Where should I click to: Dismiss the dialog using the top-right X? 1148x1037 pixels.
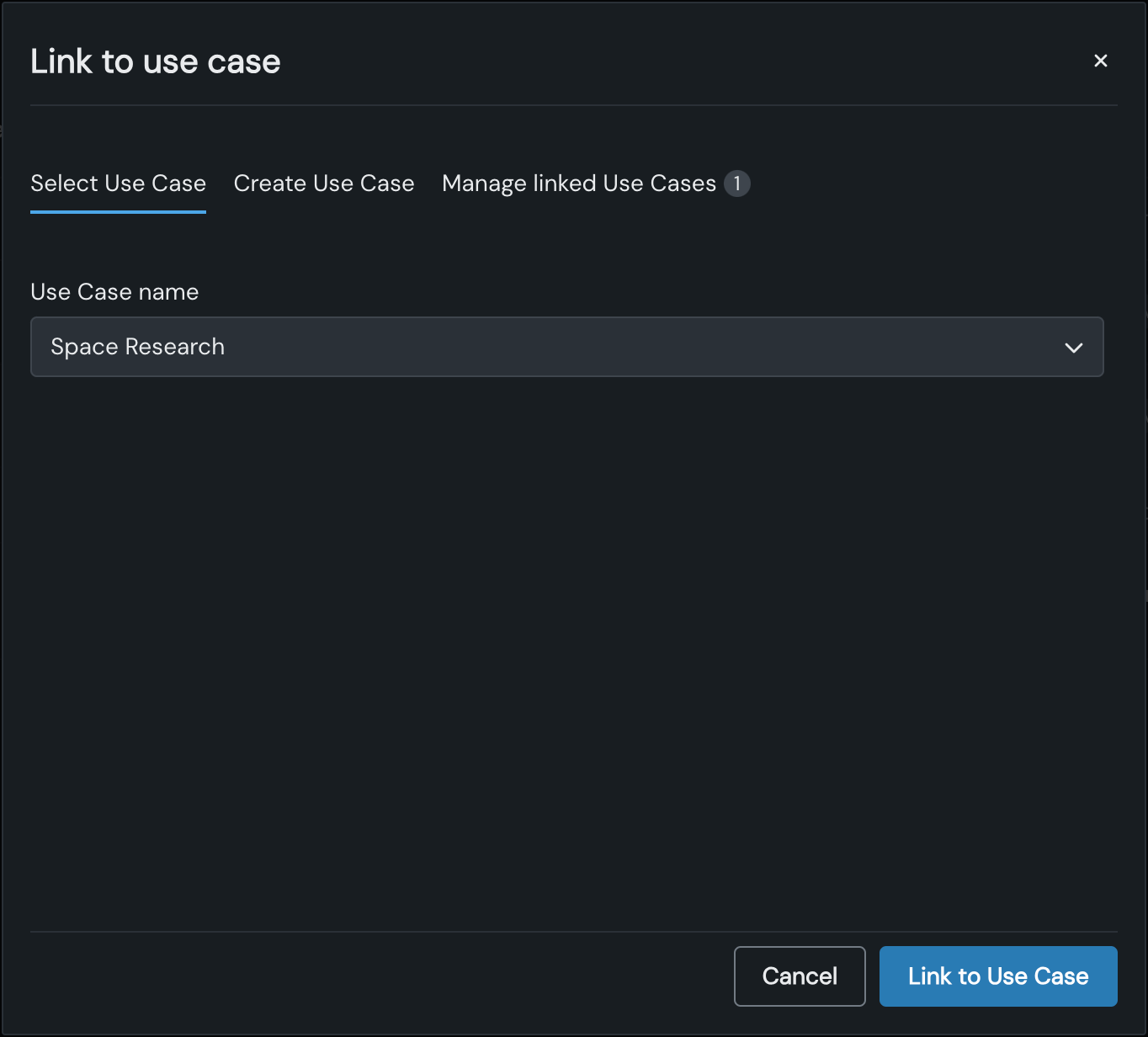click(1100, 61)
